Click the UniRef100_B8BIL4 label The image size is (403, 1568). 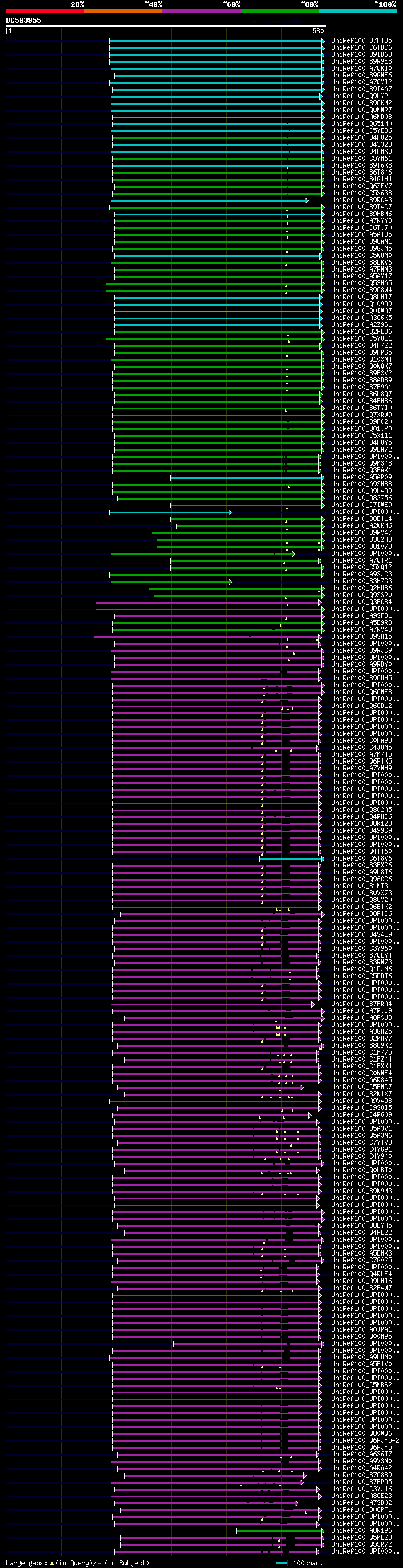361,518
